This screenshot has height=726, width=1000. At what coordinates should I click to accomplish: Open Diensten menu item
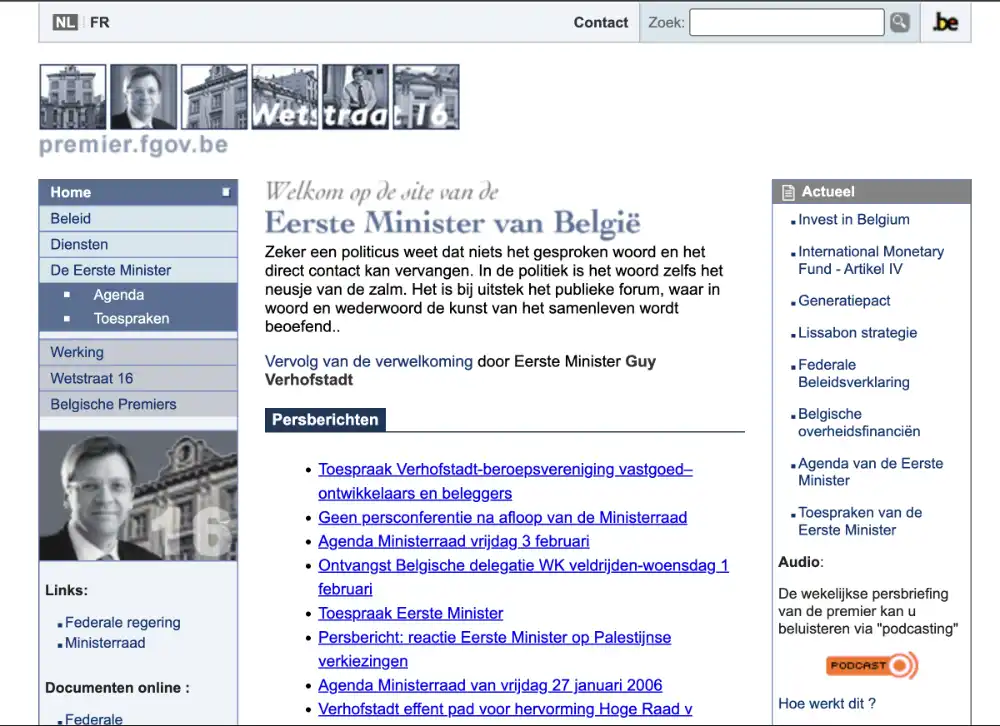(x=79, y=244)
